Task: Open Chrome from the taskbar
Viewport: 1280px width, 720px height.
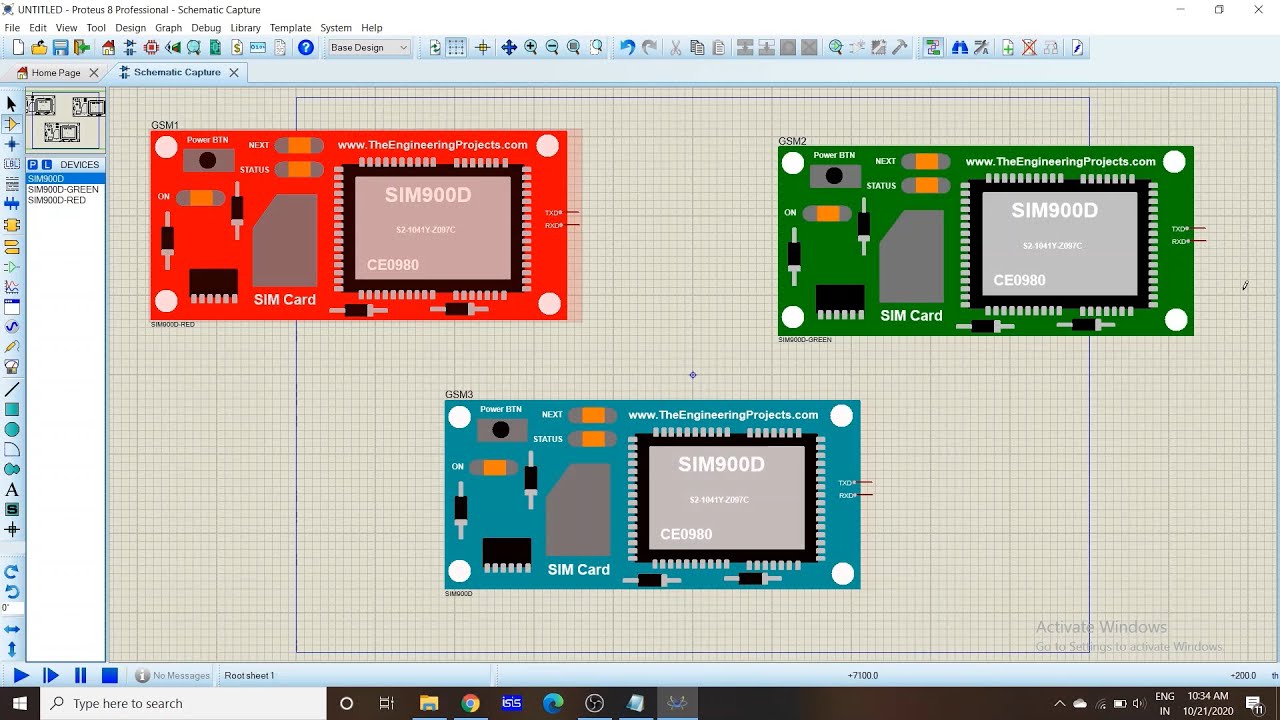Action: tap(470, 704)
